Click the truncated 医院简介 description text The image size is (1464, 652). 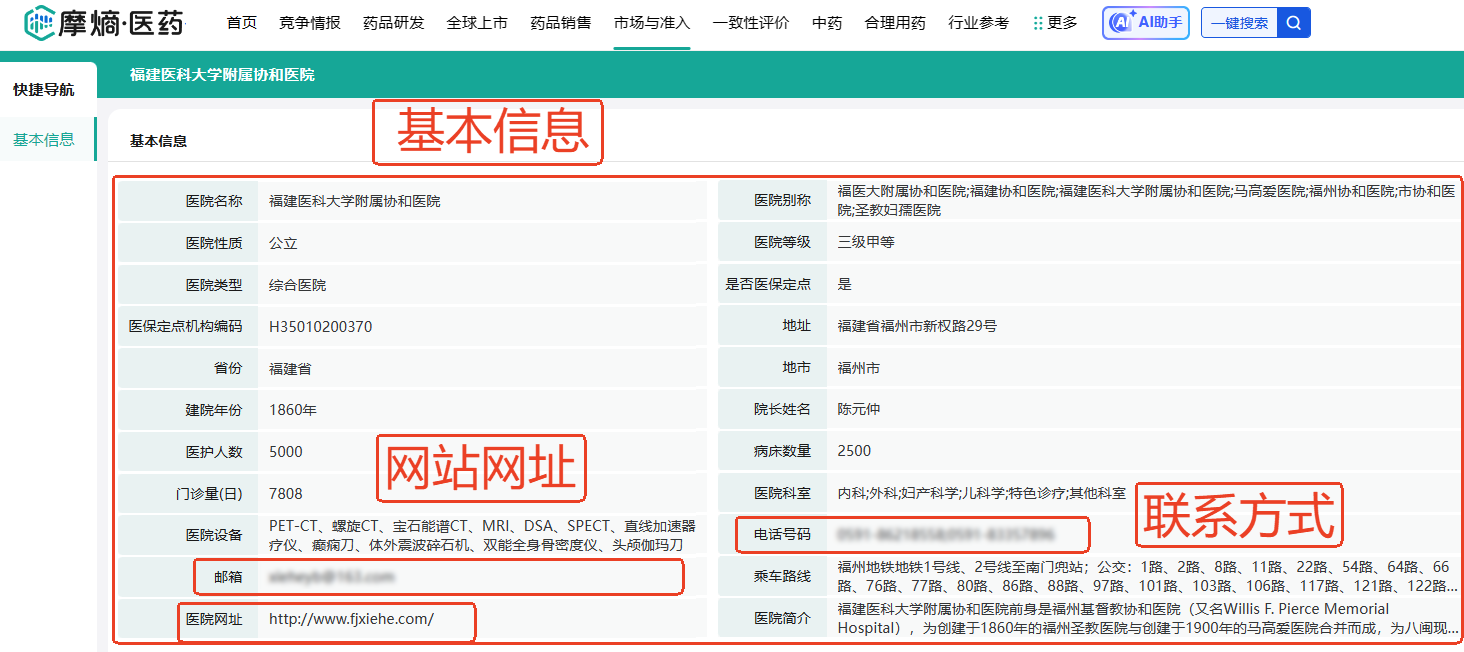point(1145,618)
